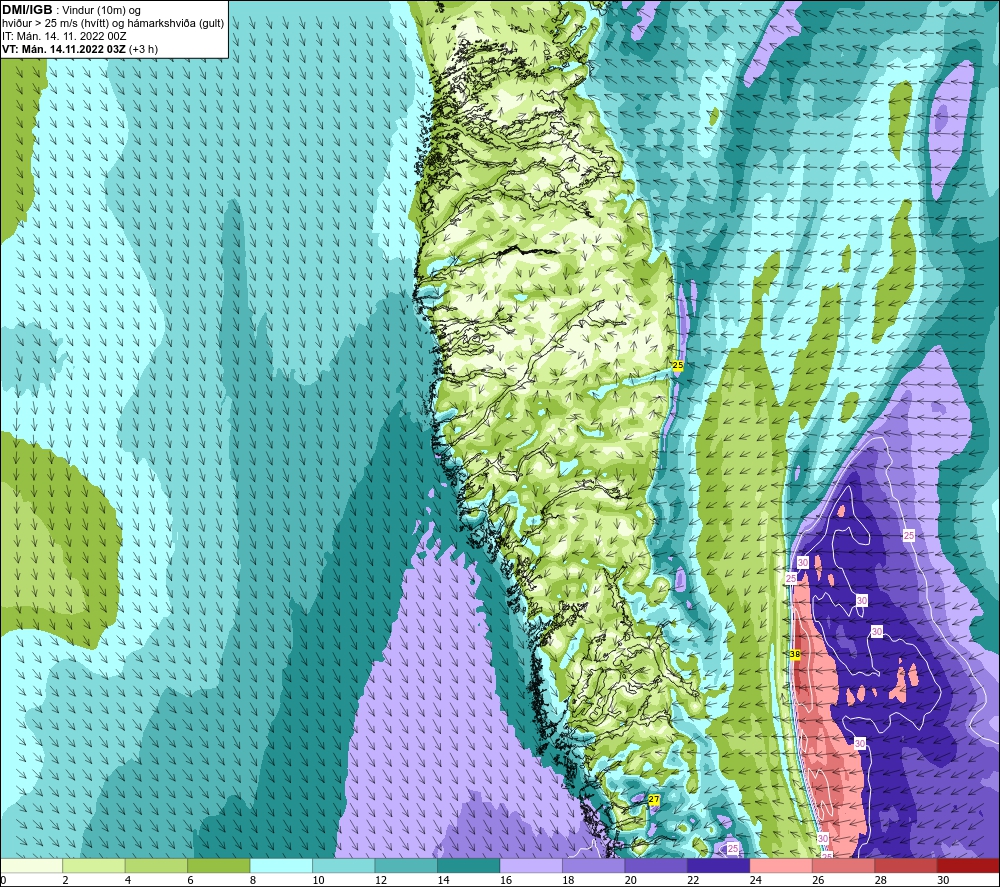Choose the 12–14 m/s teal legend swatch
The image size is (1000, 887).
click(406, 865)
